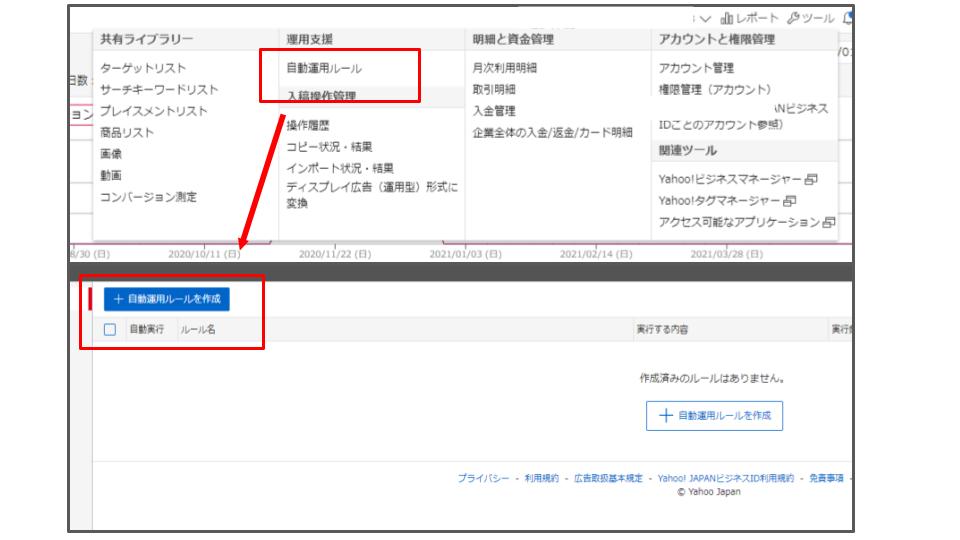The height and width of the screenshot is (540, 960).
Task: Open アカウント管理 menu entry
Action: 696,68
